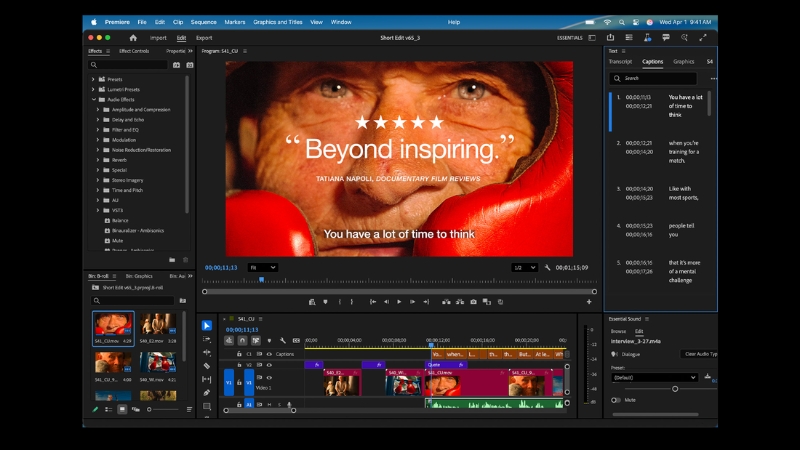The width and height of the screenshot is (800, 450).
Task: Select the Razor tool in toolbar
Action: [x=207, y=366]
